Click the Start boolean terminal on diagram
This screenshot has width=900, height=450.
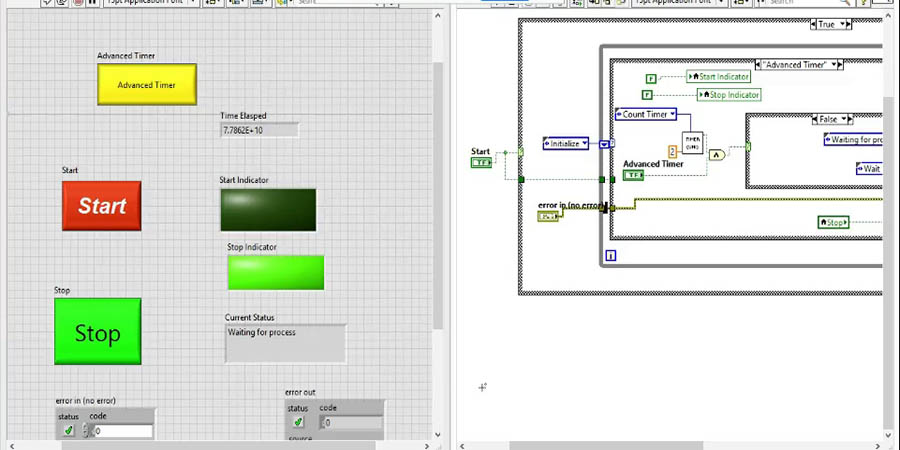point(482,162)
